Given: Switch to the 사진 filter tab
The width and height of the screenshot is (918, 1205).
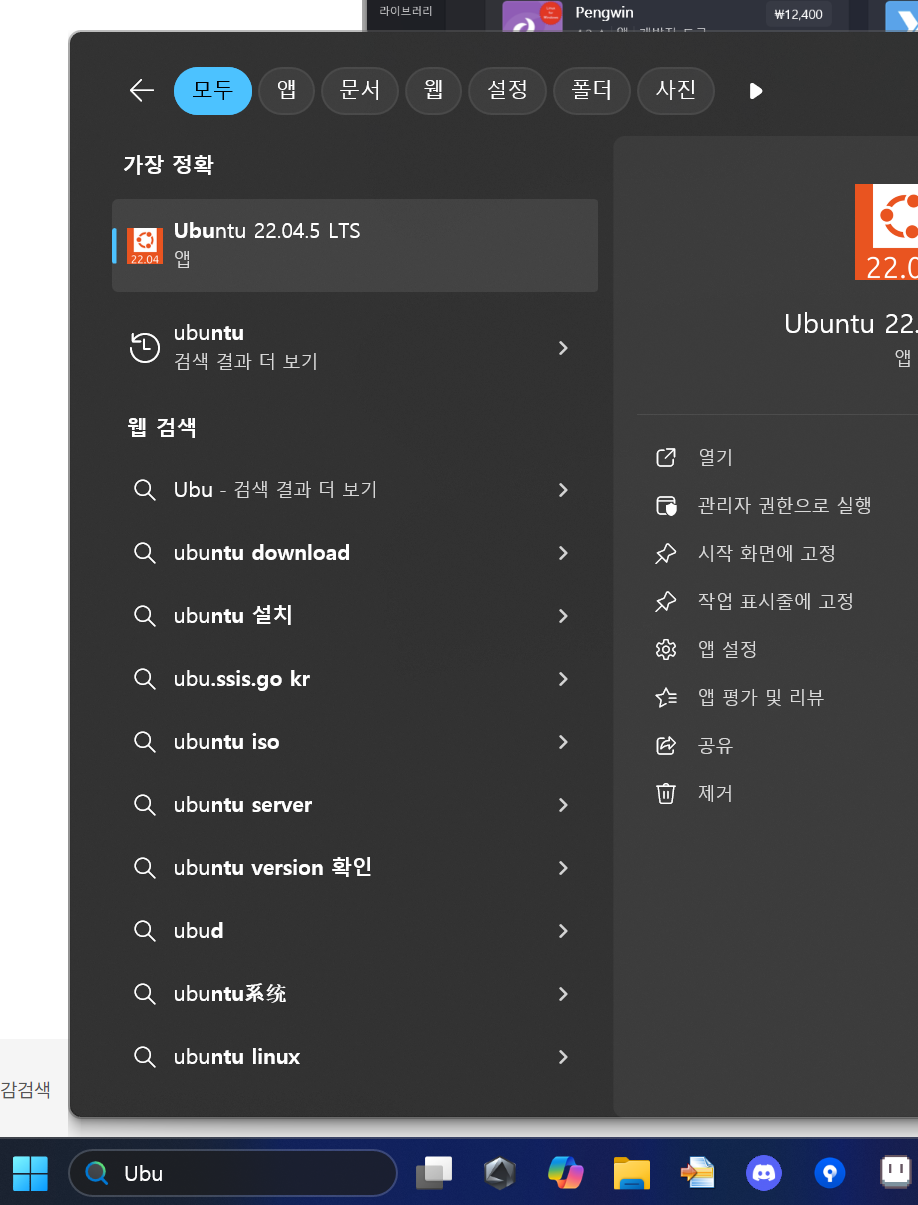Looking at the screenshot, I should (x=675, y=91).
